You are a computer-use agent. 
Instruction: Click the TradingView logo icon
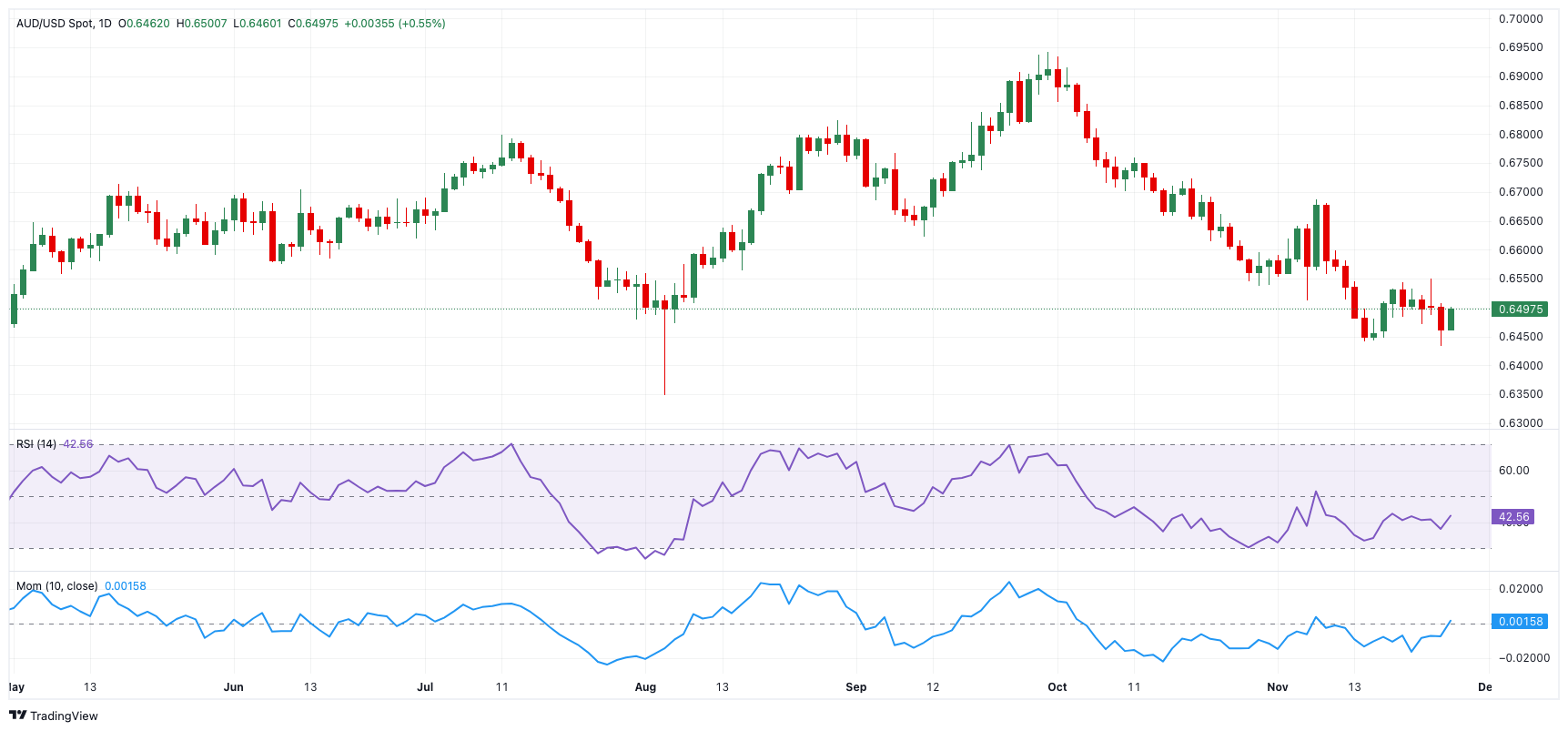tap(17, 716)
